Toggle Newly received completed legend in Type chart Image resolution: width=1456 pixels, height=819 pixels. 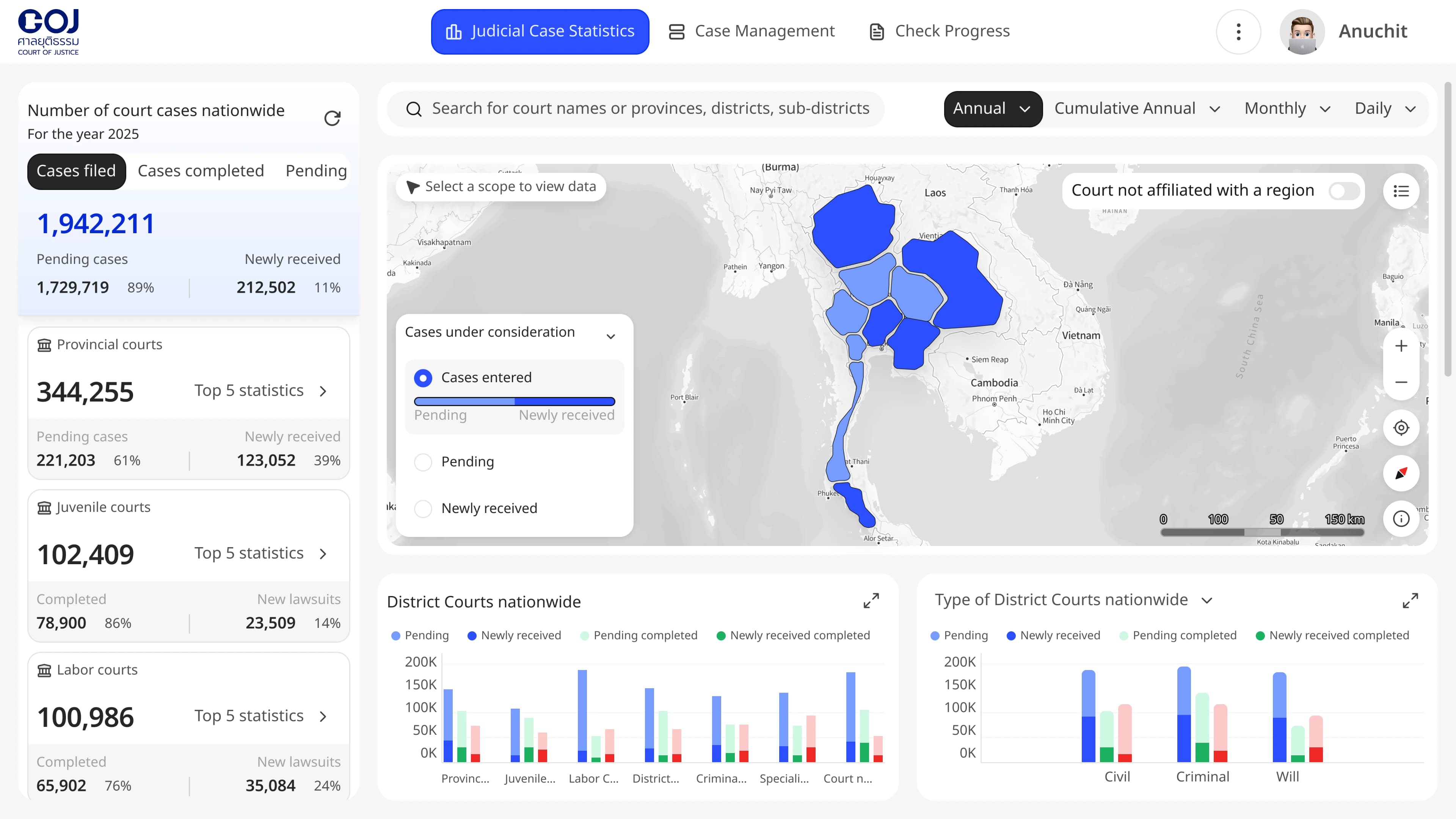tap(1332, 635)
